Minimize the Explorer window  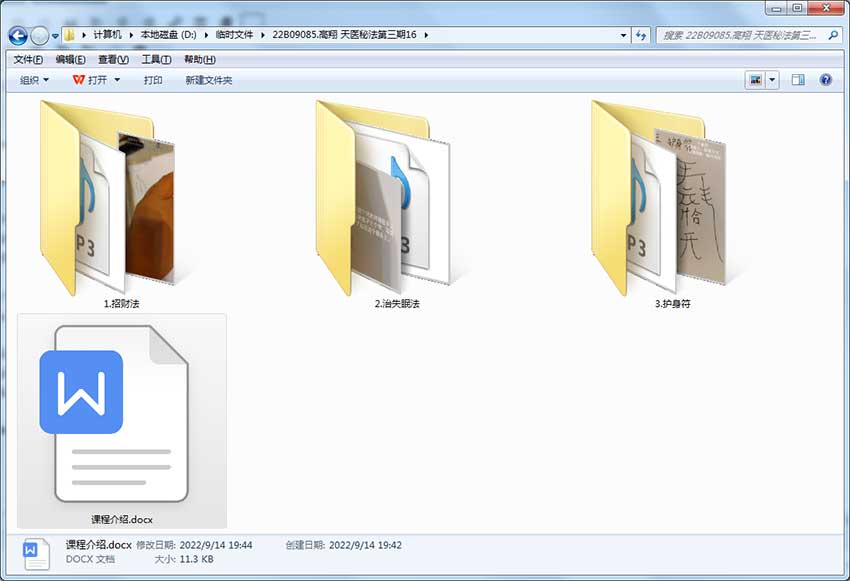click(x=776, y=8)
